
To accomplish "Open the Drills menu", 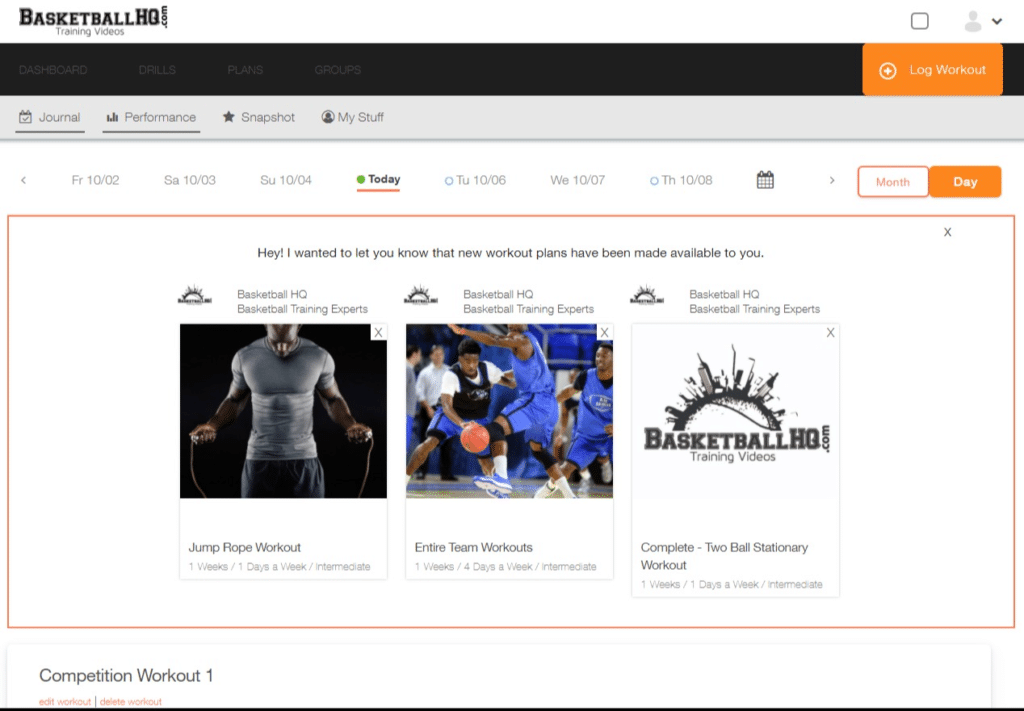I will pyautogui.click(x=156, y=70).
